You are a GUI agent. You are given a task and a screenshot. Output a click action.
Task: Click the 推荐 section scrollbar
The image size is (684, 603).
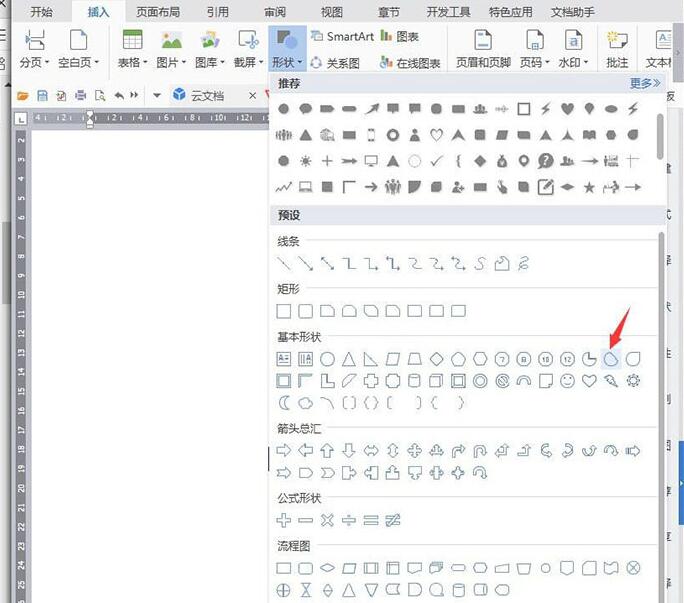pyautogui.click(x=660, y=136)
